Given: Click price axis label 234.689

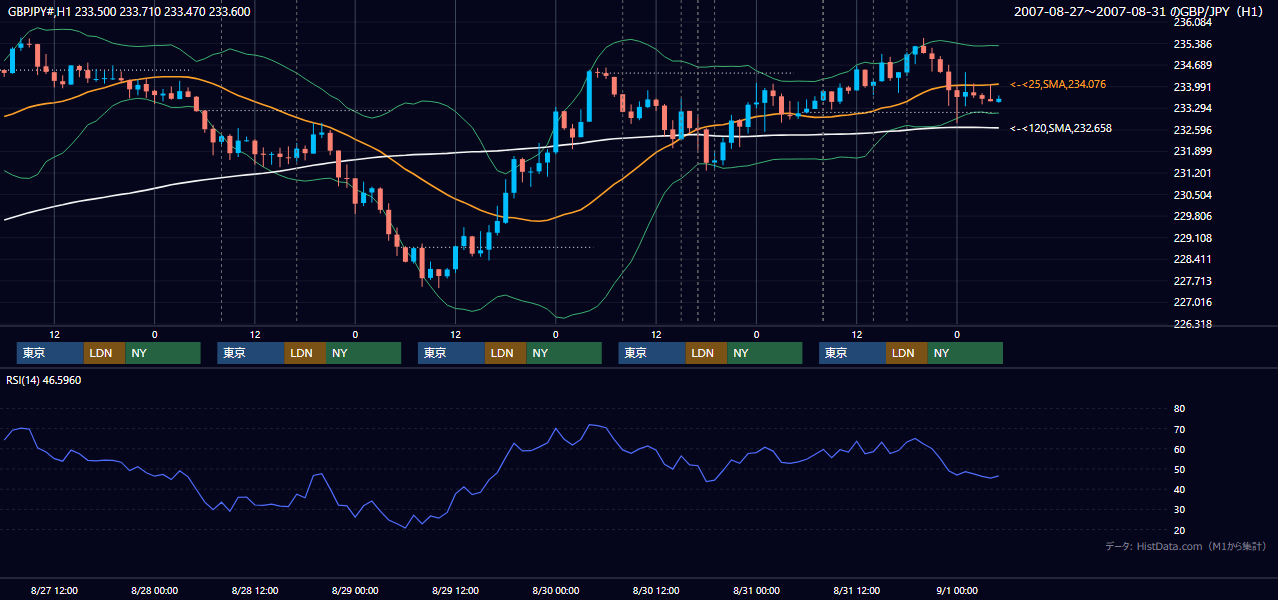Looking at the screenshot, I should 1192,65.
